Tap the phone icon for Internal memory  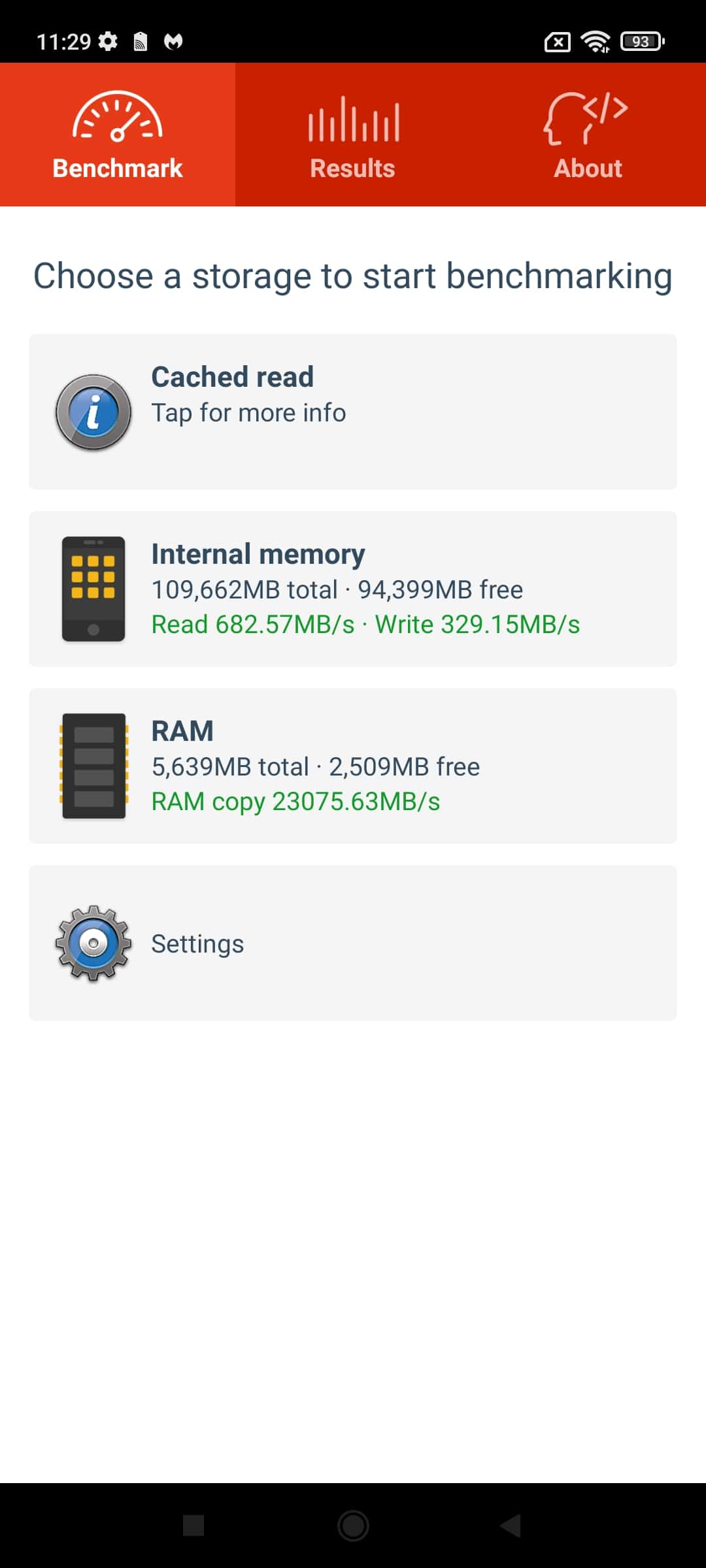click(93, 589)
